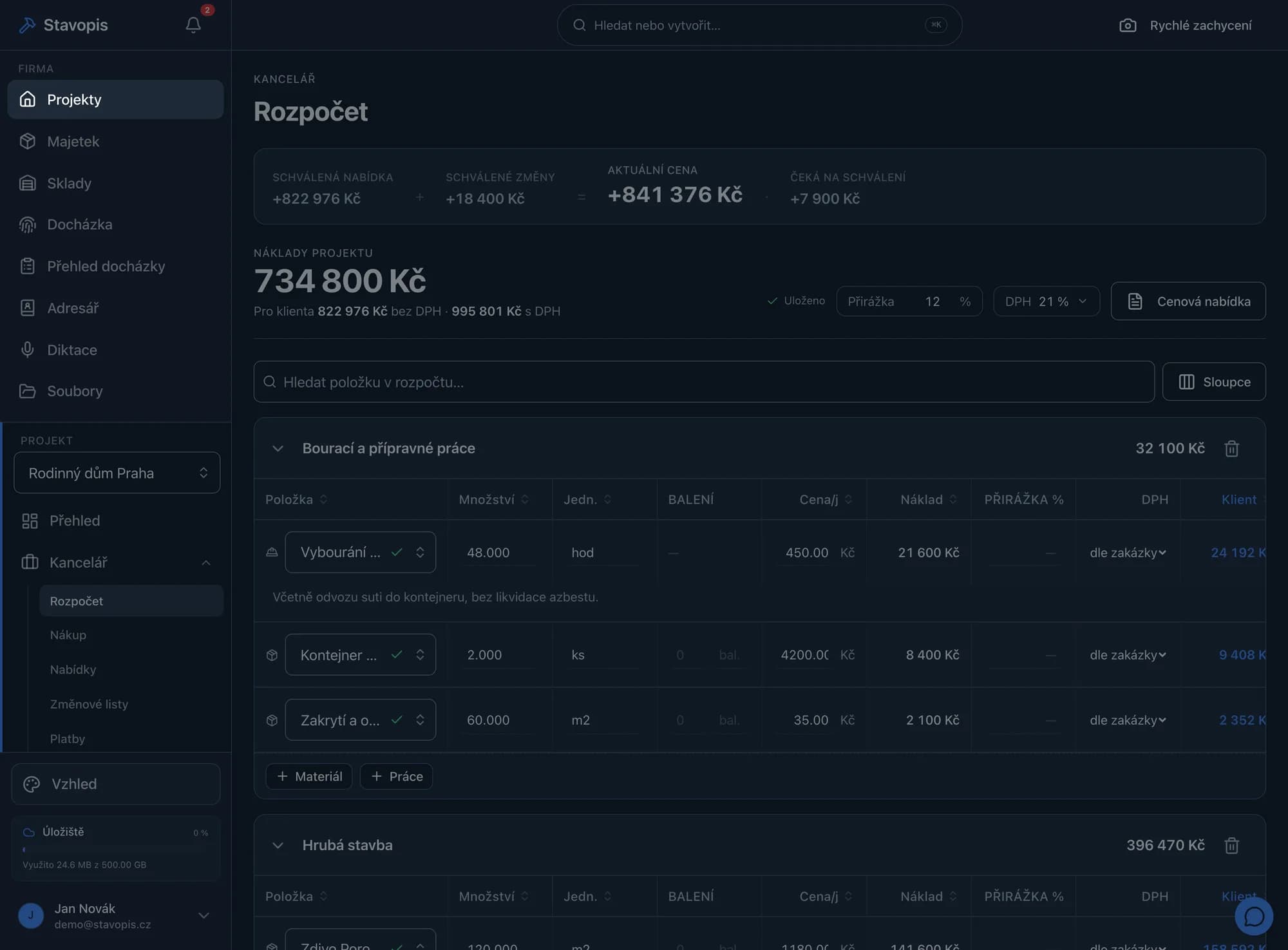Open the Vybourání item selector
Screen dimensions: 1288x950
[360, 552]
